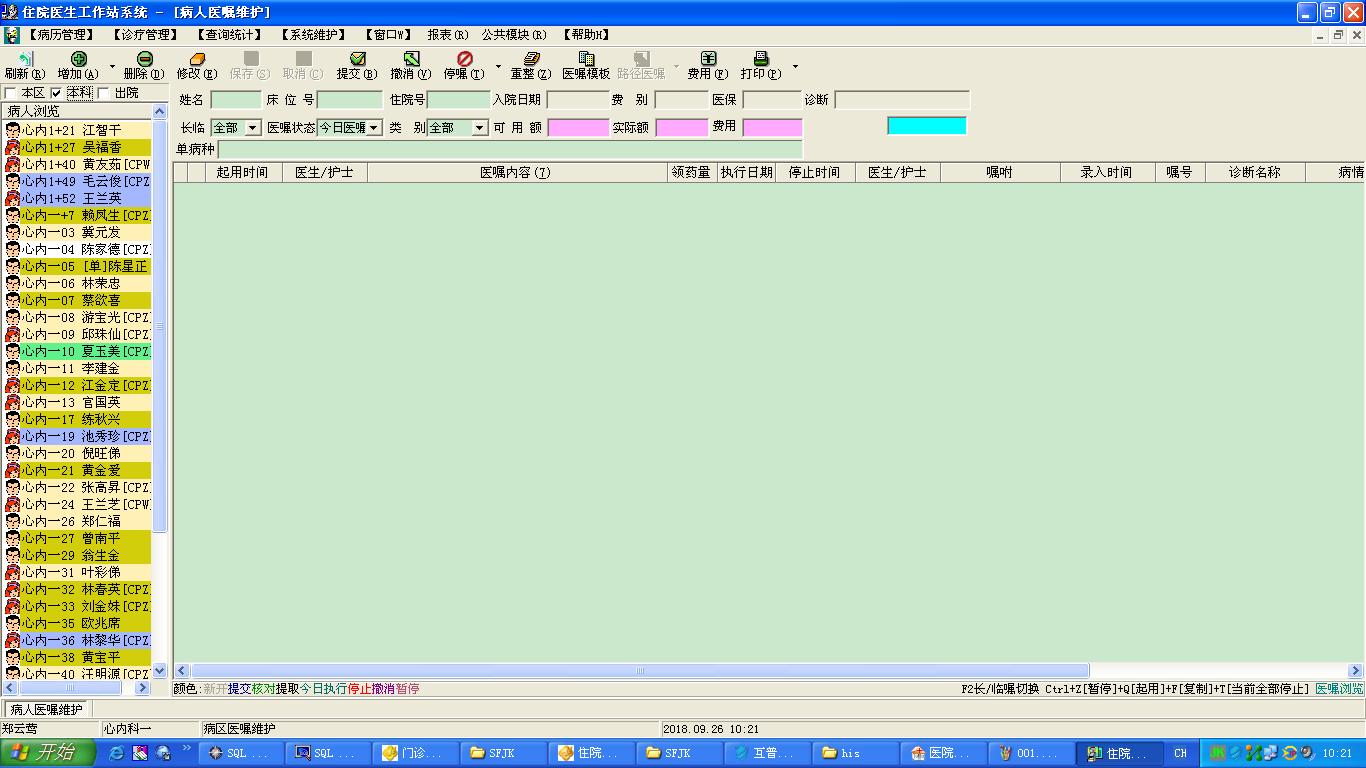This screenshot has height=768, width=1366.
Task: Click the 医嘱内容(Z) column header
Action: [517, 172]
